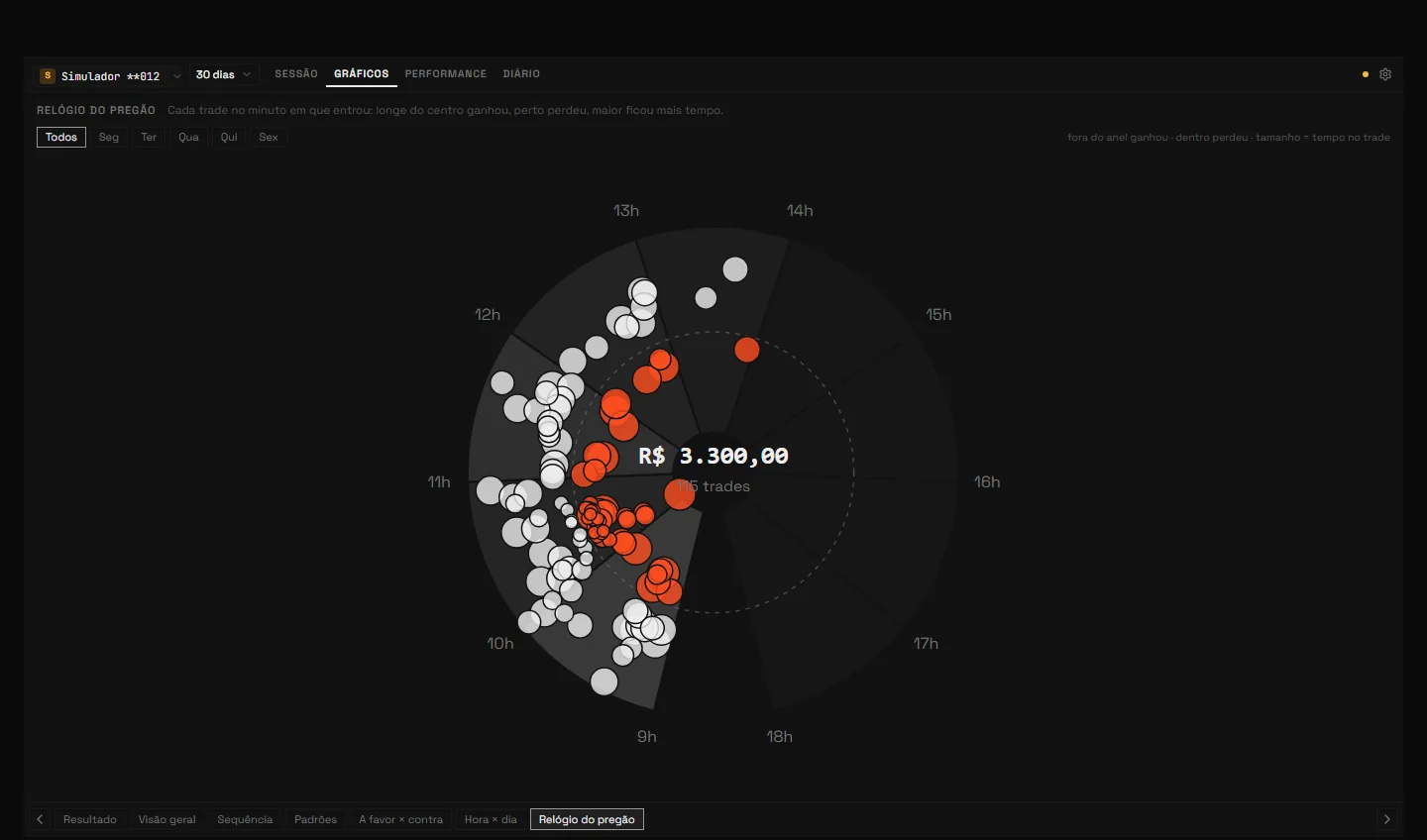Show the Resultado chart

[x=90, y=819]
